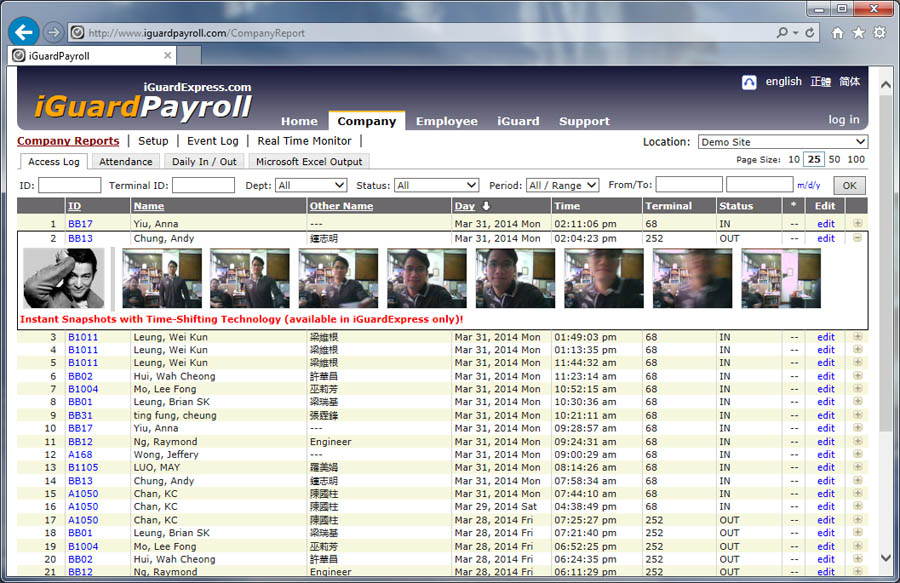Click the Terminal ID input field
Screen dimensions: 900x583
204,185
